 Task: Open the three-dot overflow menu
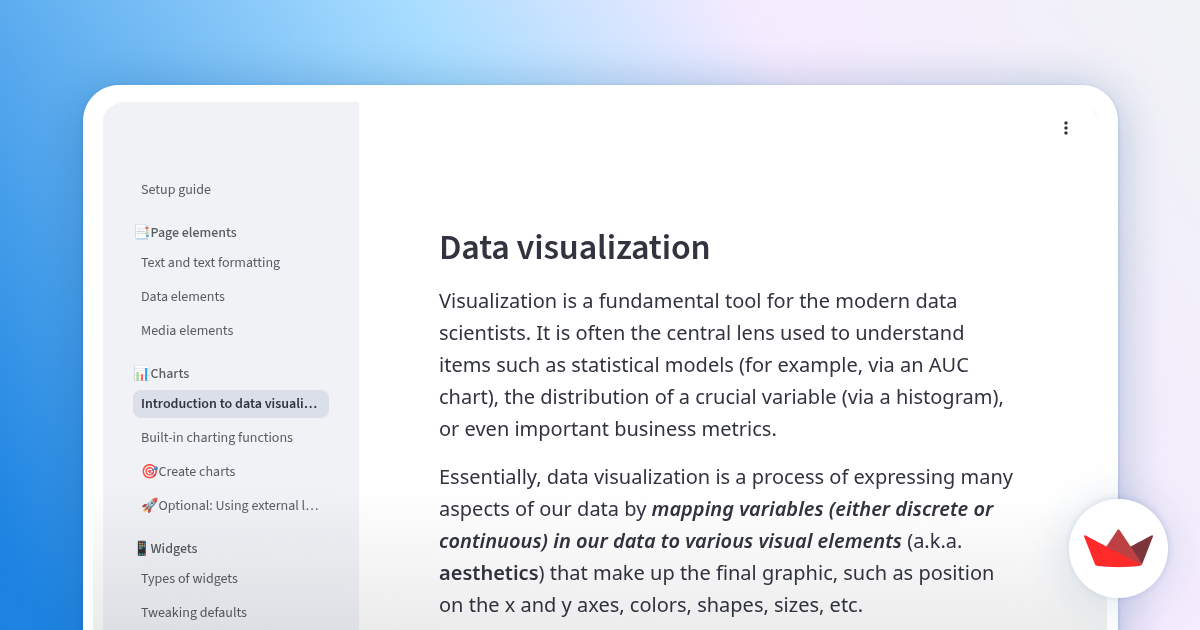pos(1066,128)
